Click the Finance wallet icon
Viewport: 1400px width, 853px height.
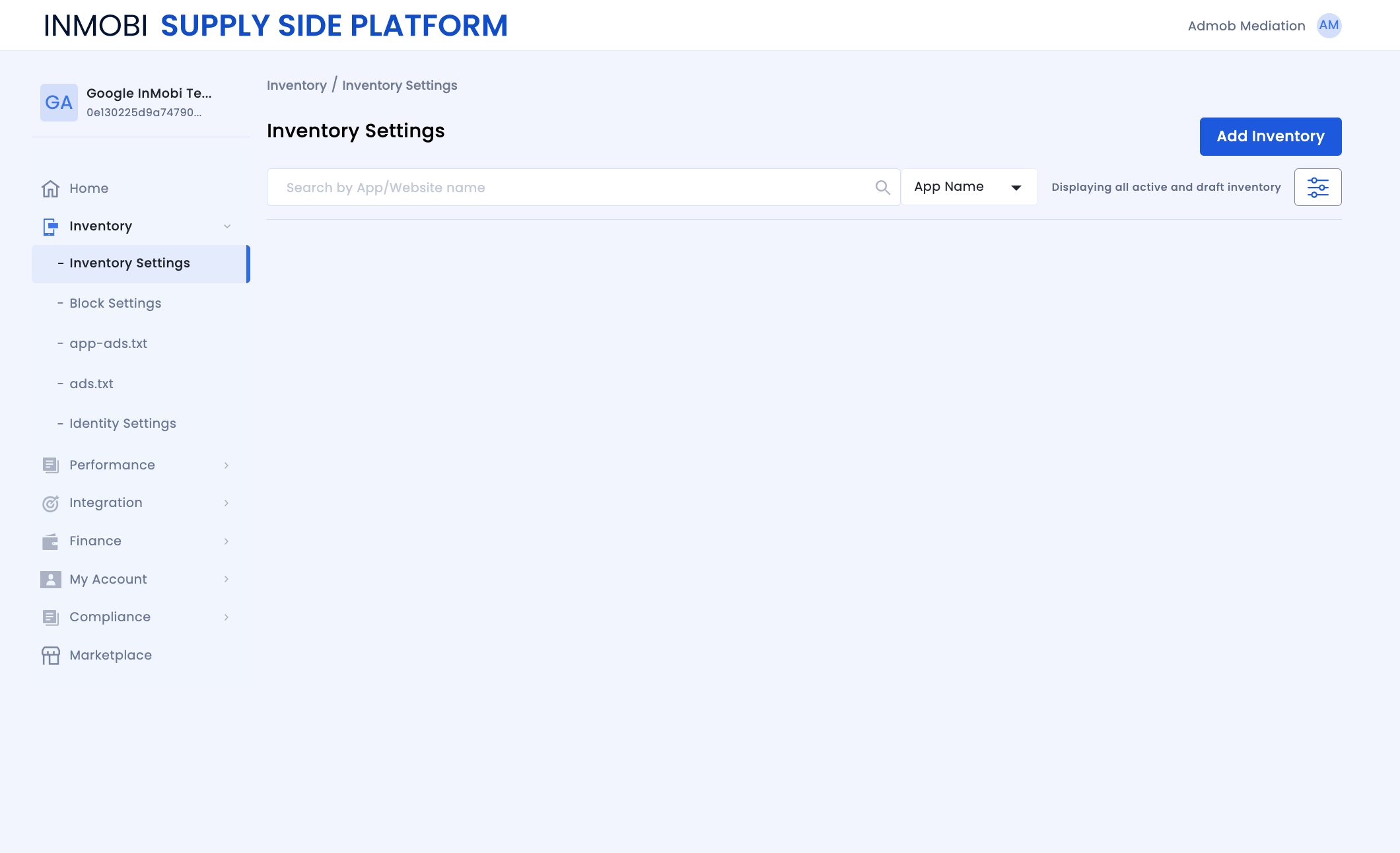point(50,542)
